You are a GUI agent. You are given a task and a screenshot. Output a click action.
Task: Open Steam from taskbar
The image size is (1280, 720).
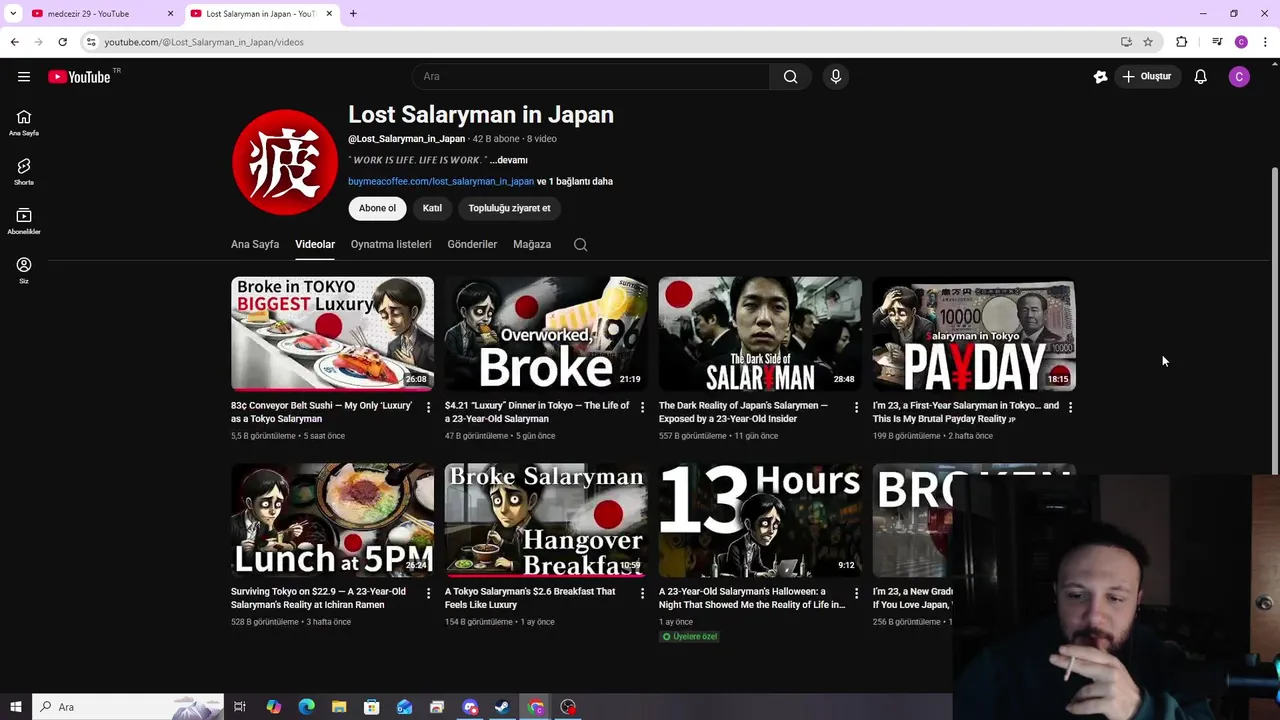click(x=502, y=707)
